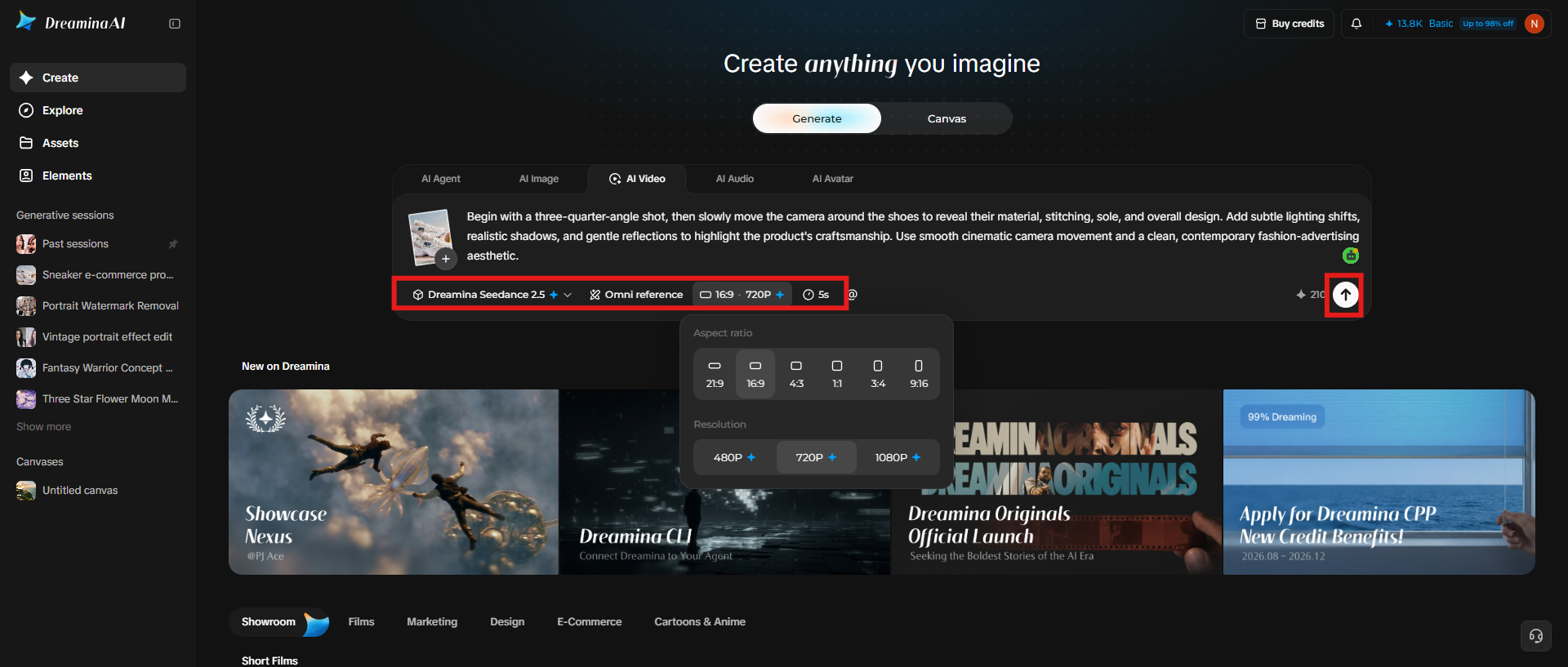This screenshot has height=667, width=1568.
Task: Switch to the AI Audio tab
Action: [x=735, y=179]
